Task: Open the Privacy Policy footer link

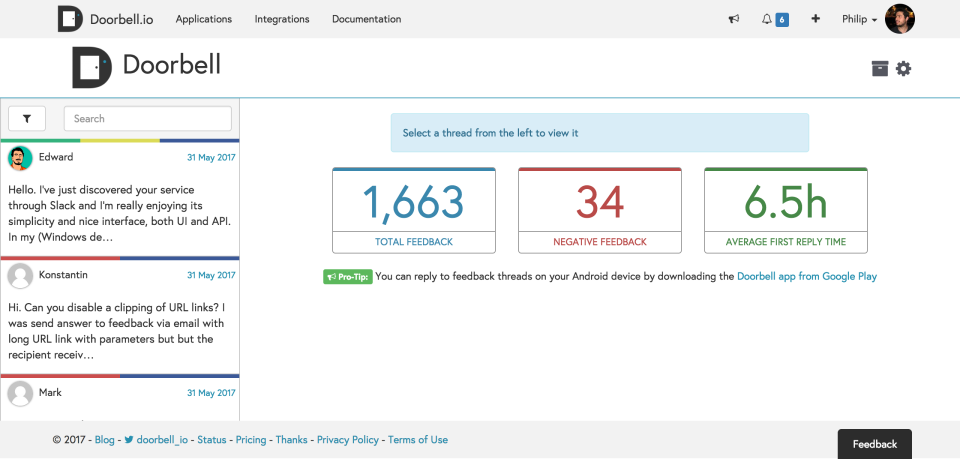Action: coord(348,439)
